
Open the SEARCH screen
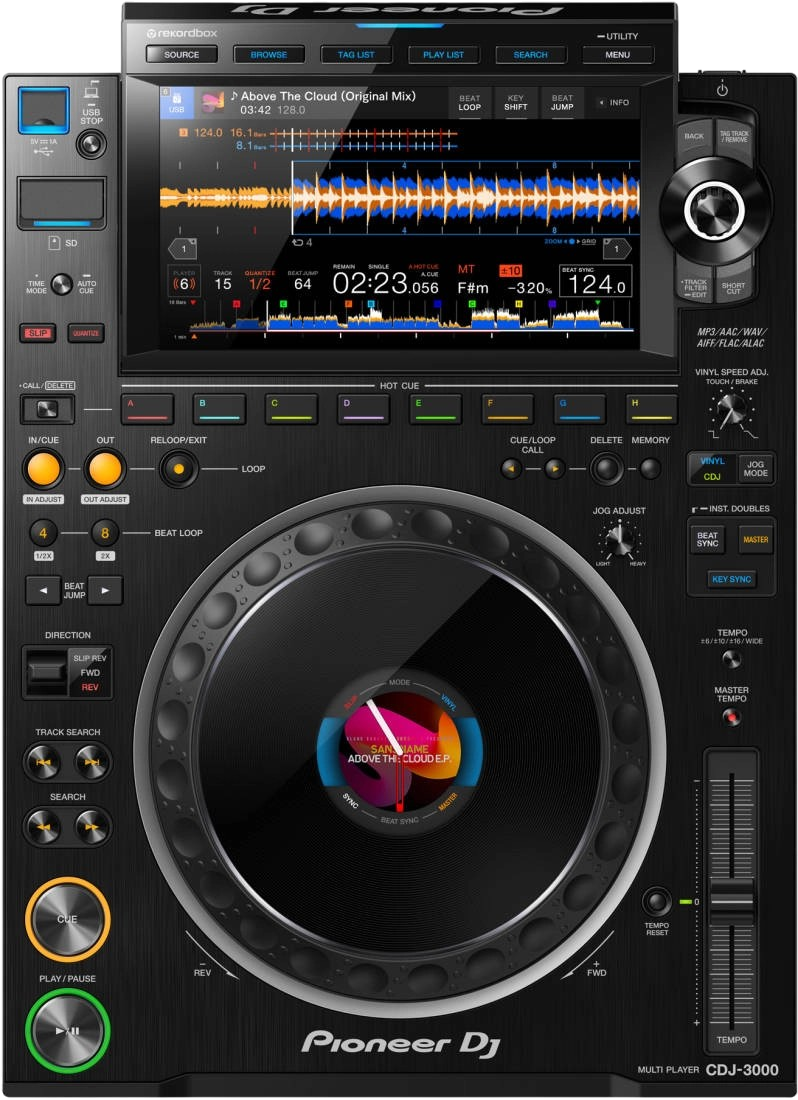530,55
